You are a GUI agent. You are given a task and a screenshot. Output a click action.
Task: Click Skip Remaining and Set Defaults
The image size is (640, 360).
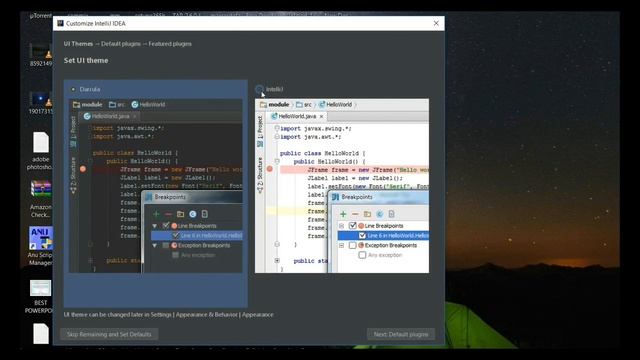coord(109,334)
